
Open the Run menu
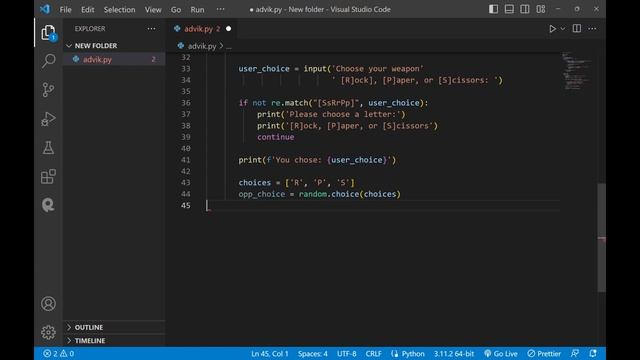[197, 9]
